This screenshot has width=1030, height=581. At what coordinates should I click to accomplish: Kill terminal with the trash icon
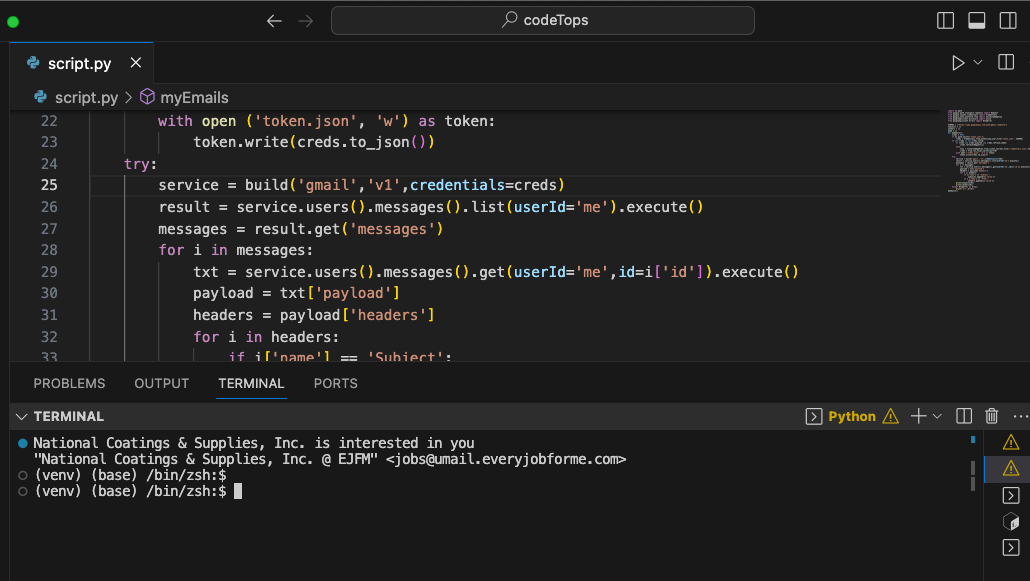click(992, 416)
